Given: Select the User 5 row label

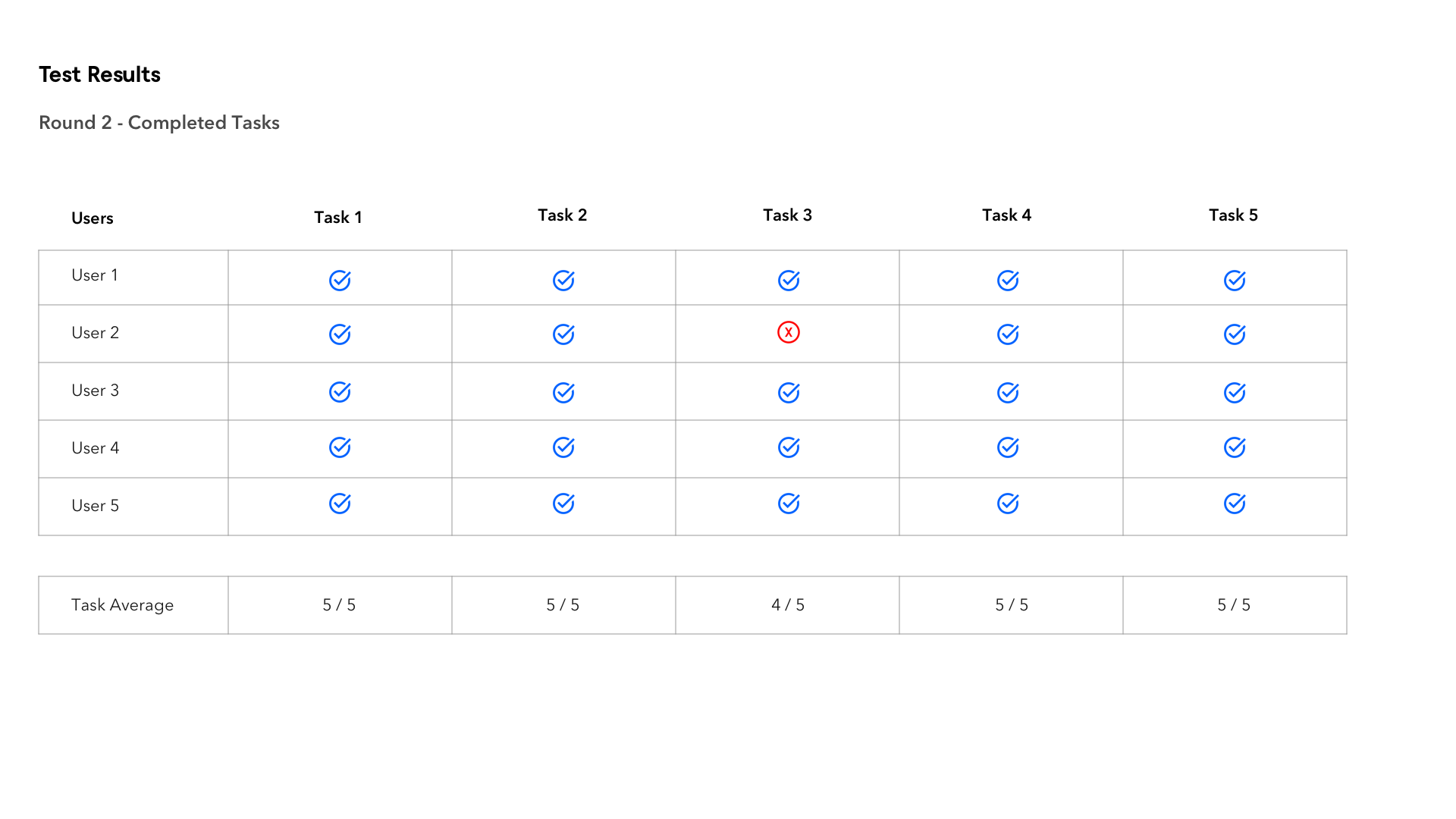Looking at the screenshot, I should pos(96,506).
